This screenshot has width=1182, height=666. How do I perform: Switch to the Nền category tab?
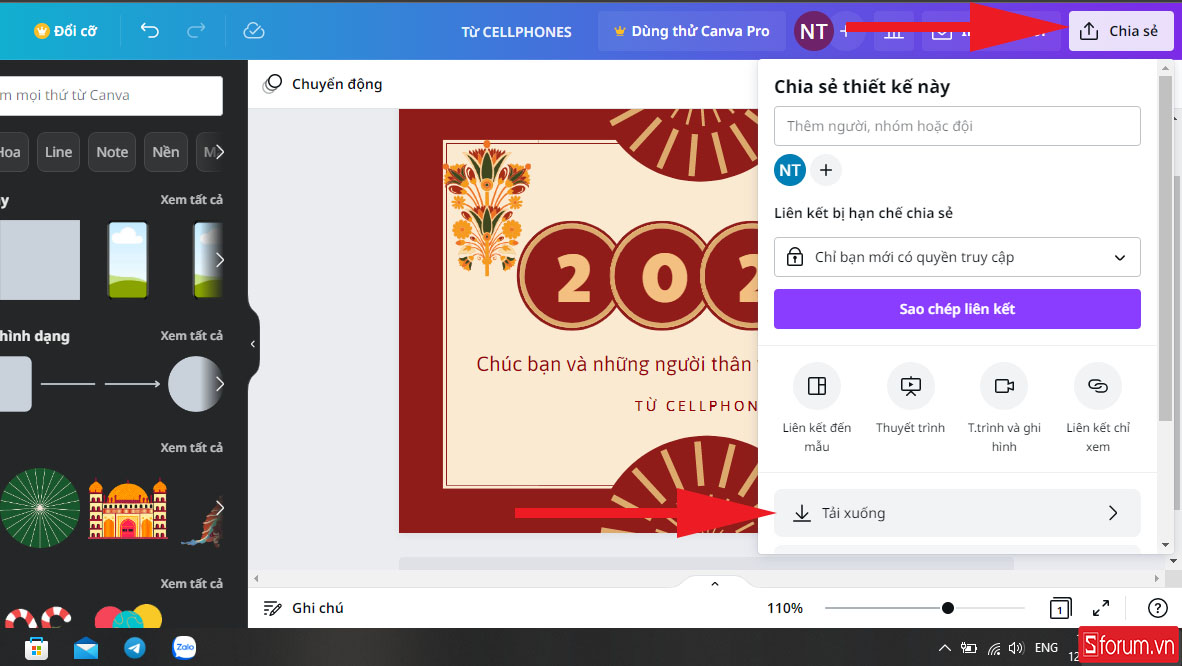click(x=165, y=151)
